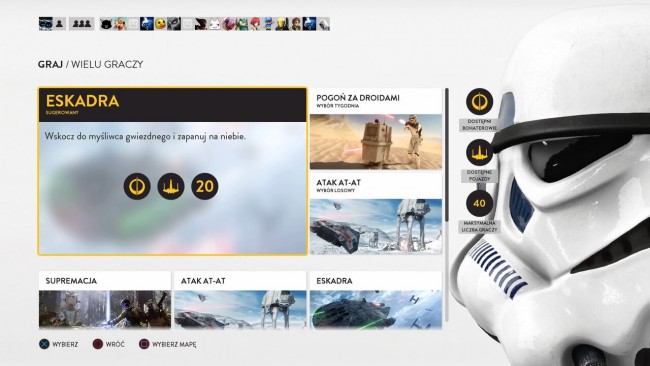Select the purple character friend avatar
The width and height of the screenshot is (650, 366).
pyautogui.click(x=228, y=24)
